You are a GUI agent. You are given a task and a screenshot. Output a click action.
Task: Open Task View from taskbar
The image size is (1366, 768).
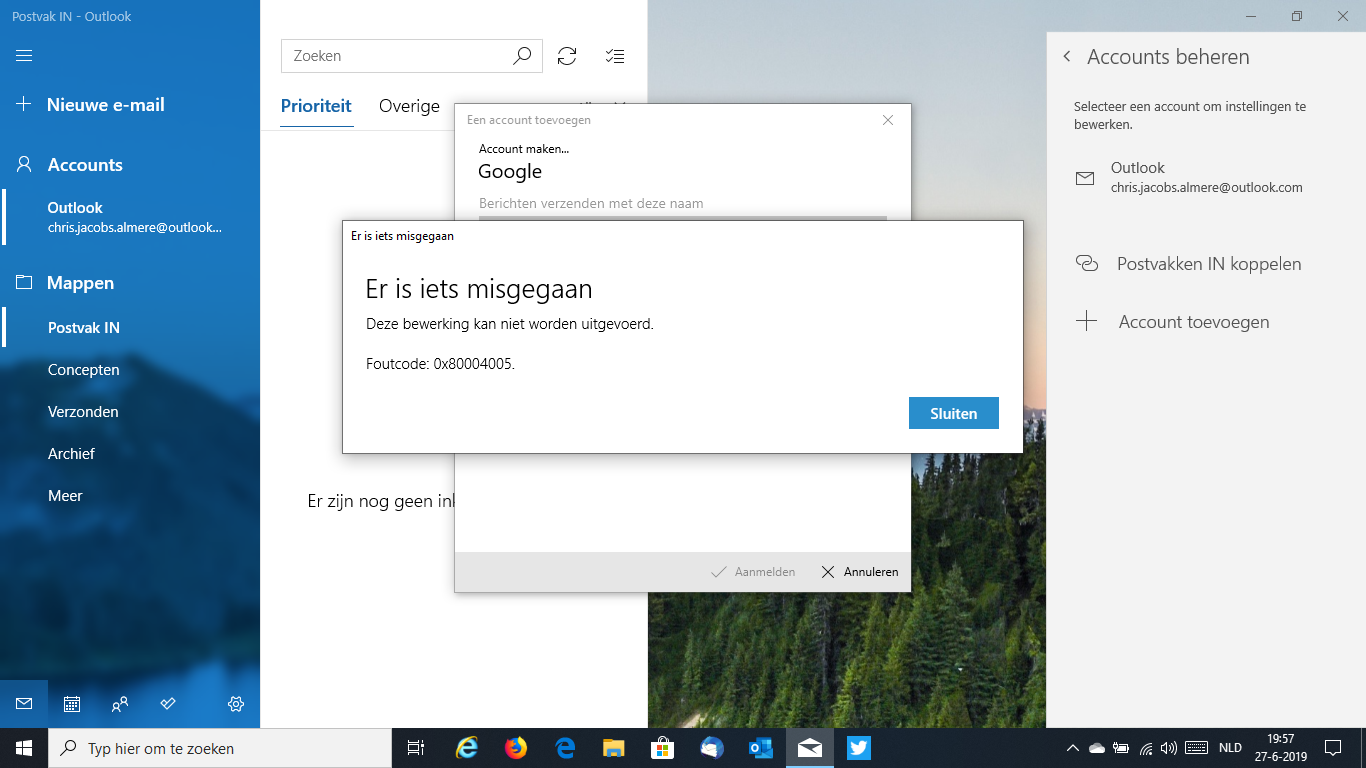[x=416, y=748]
